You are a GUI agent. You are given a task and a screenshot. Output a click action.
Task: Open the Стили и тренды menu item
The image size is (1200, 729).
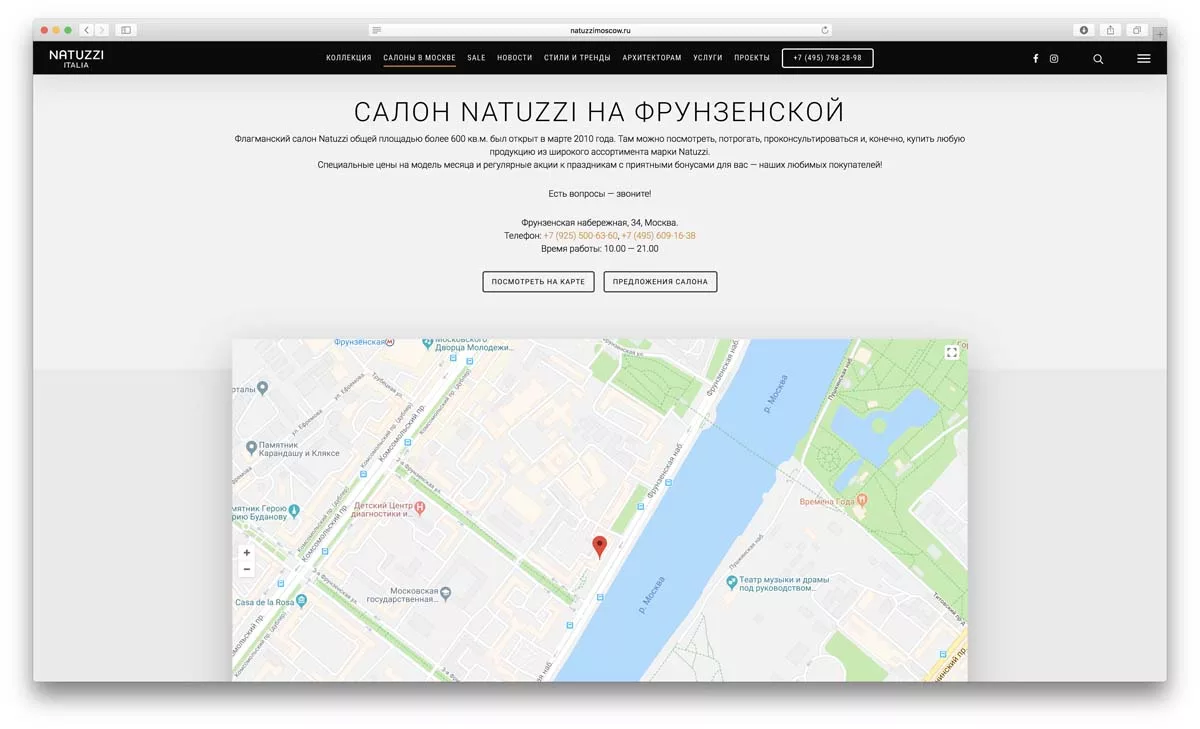pyautogui.click(x=577, y=58)
